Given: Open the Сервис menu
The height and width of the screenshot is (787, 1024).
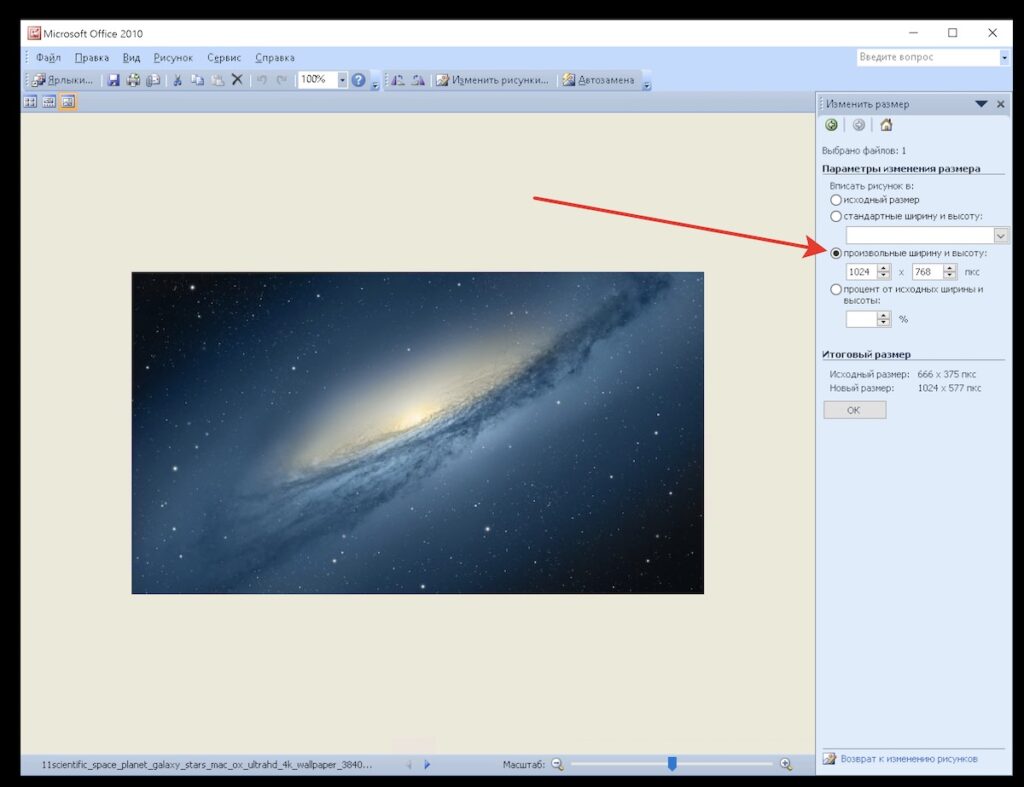Looking at the screenshot, I should click(x=224, y=57).
